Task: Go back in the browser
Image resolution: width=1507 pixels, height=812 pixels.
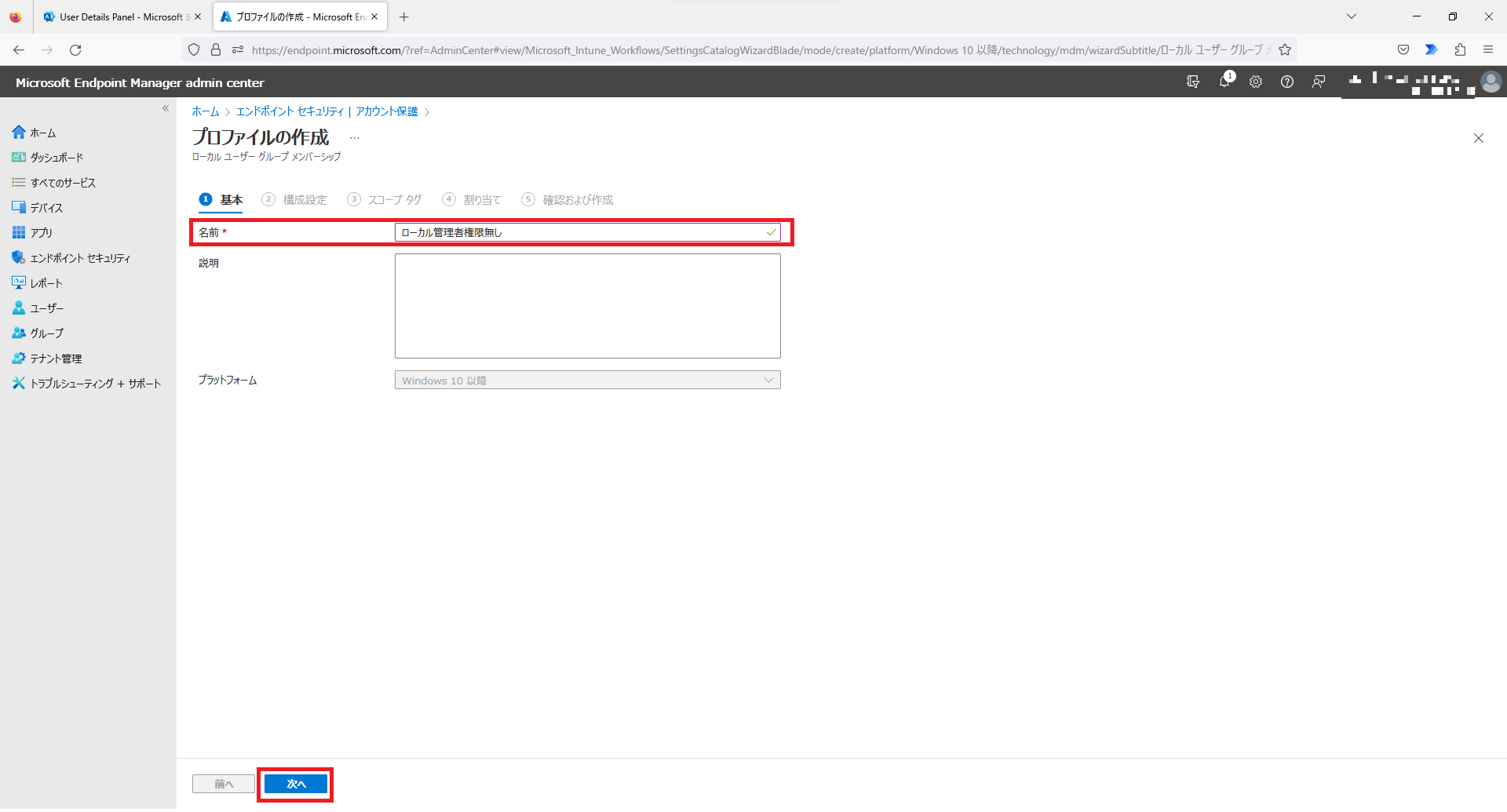Action: point(19,50)
